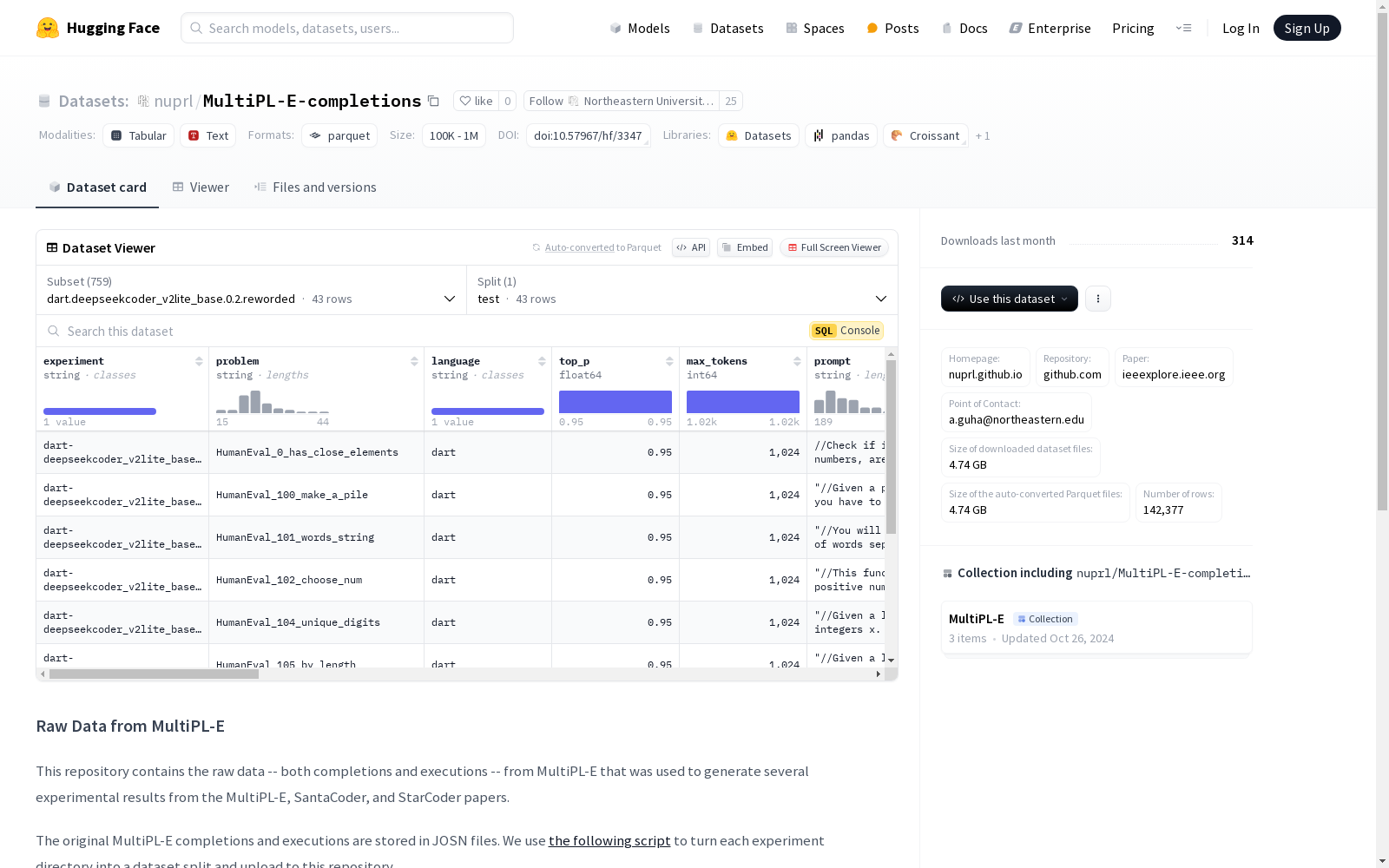Click the Sign Up button
This screenshot has width=1389, height=868.
(1306, 28)
